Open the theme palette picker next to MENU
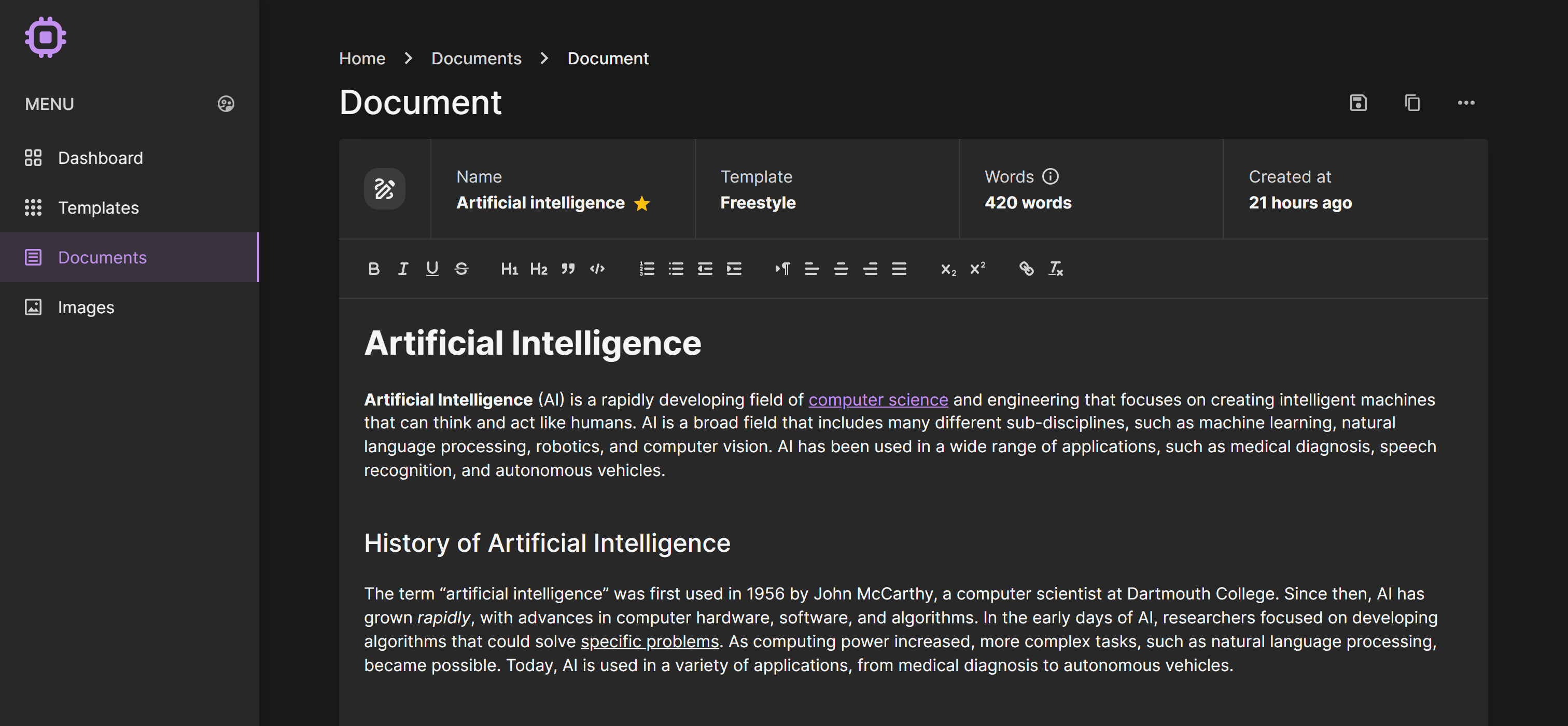 [226, 103]
